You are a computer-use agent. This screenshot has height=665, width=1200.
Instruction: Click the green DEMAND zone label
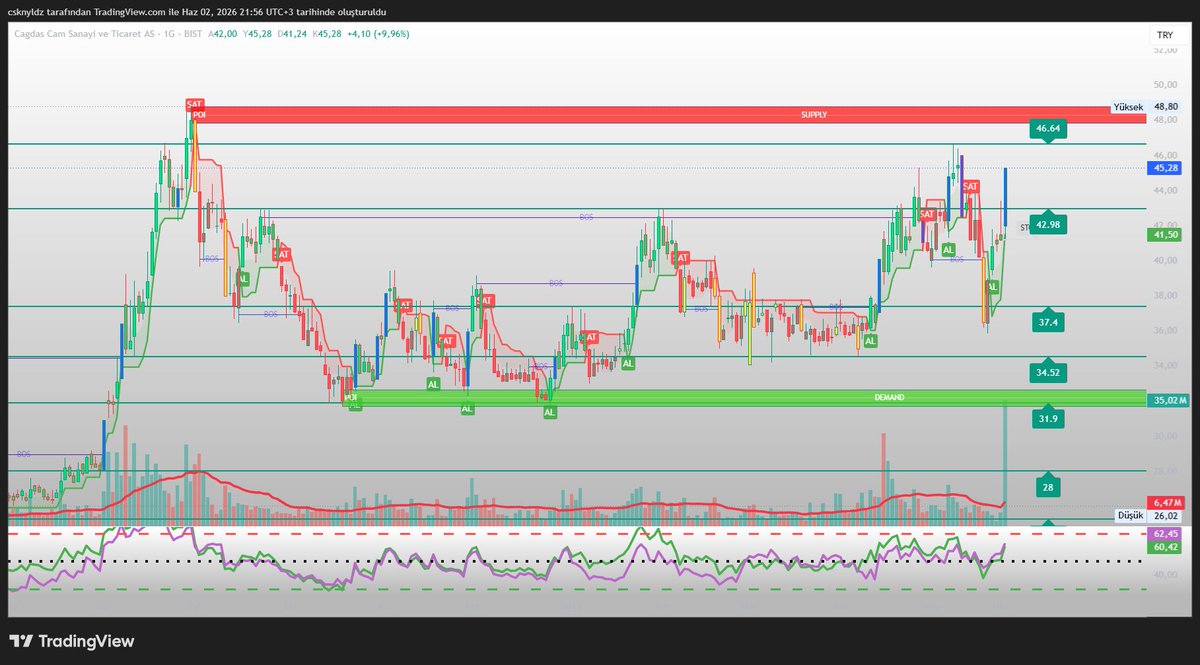click(888, 398)
